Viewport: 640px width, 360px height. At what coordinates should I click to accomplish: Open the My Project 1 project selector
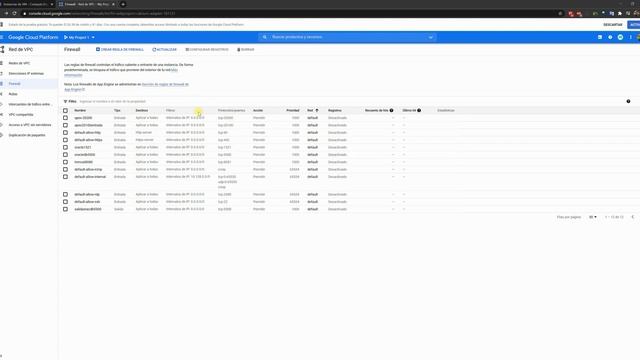point(79,37)
